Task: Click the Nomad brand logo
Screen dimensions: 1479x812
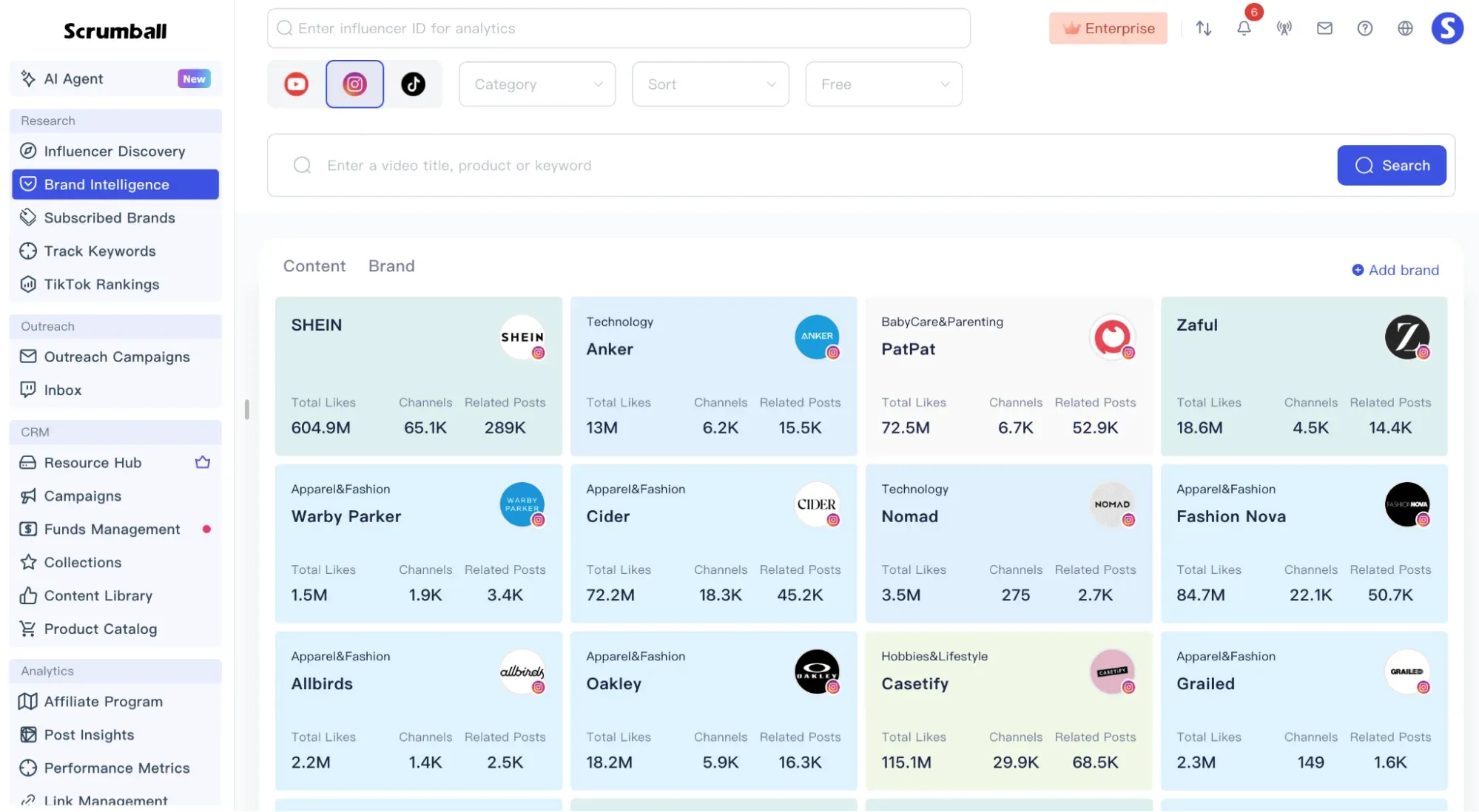Action: (1112, 504)
